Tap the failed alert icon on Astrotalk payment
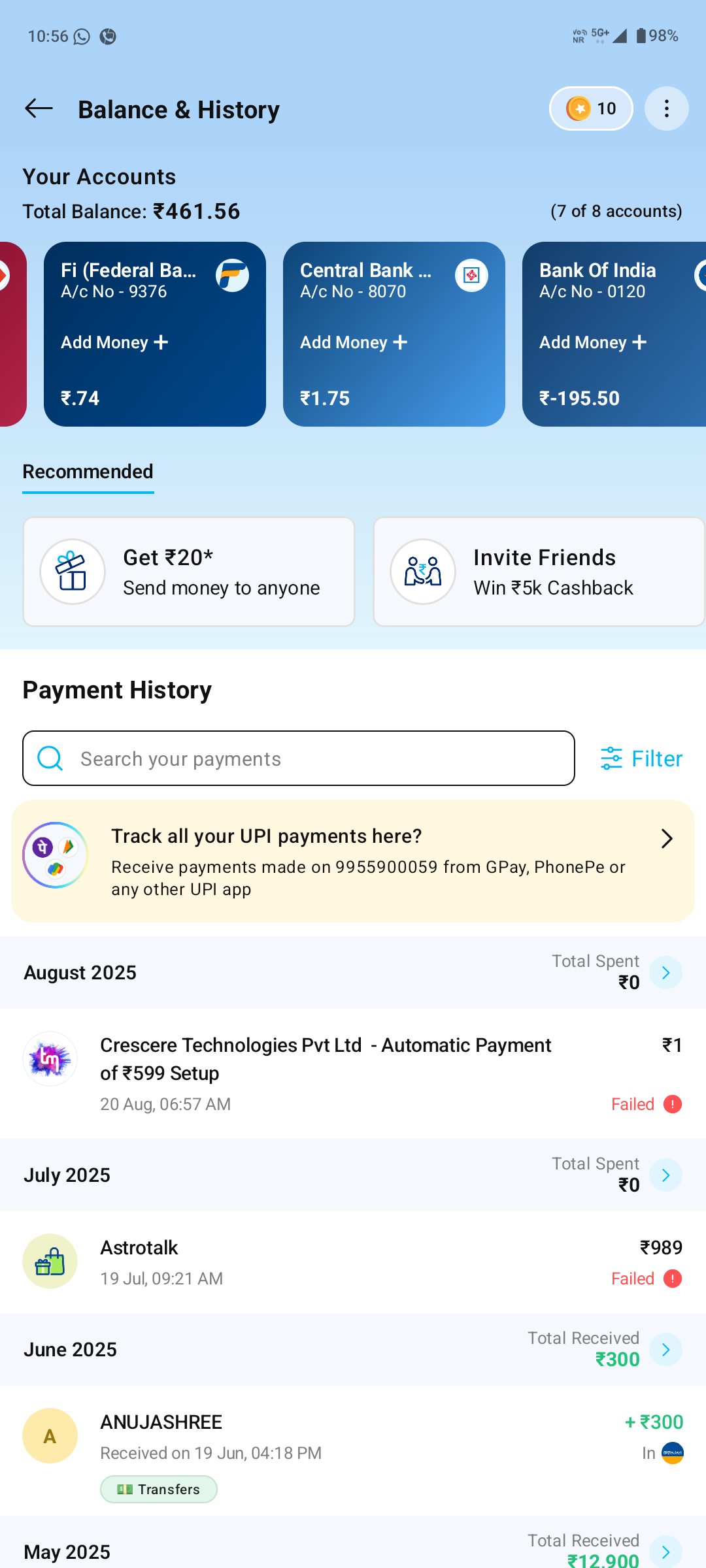The height and width of the screenshot is (1568, 706). (x=672, y=1279)
